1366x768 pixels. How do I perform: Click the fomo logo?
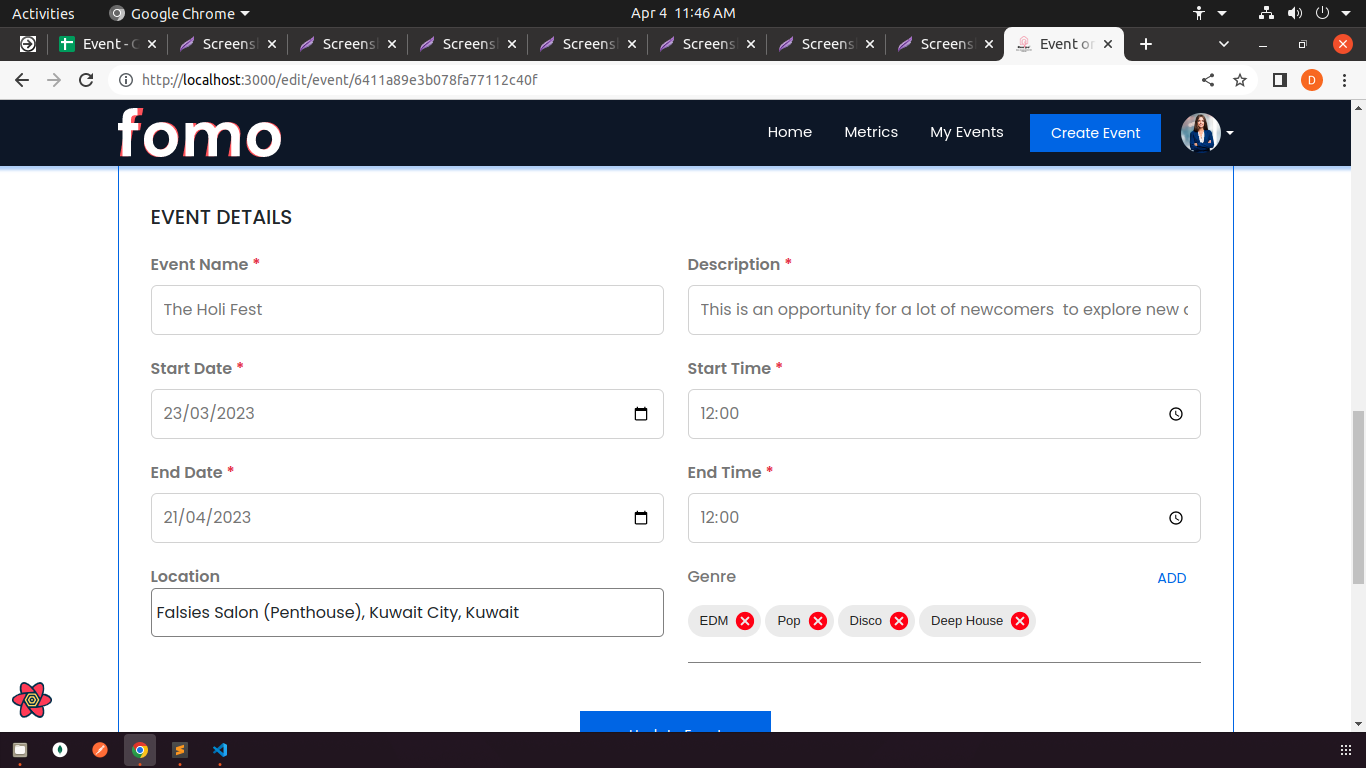[199, 133]
